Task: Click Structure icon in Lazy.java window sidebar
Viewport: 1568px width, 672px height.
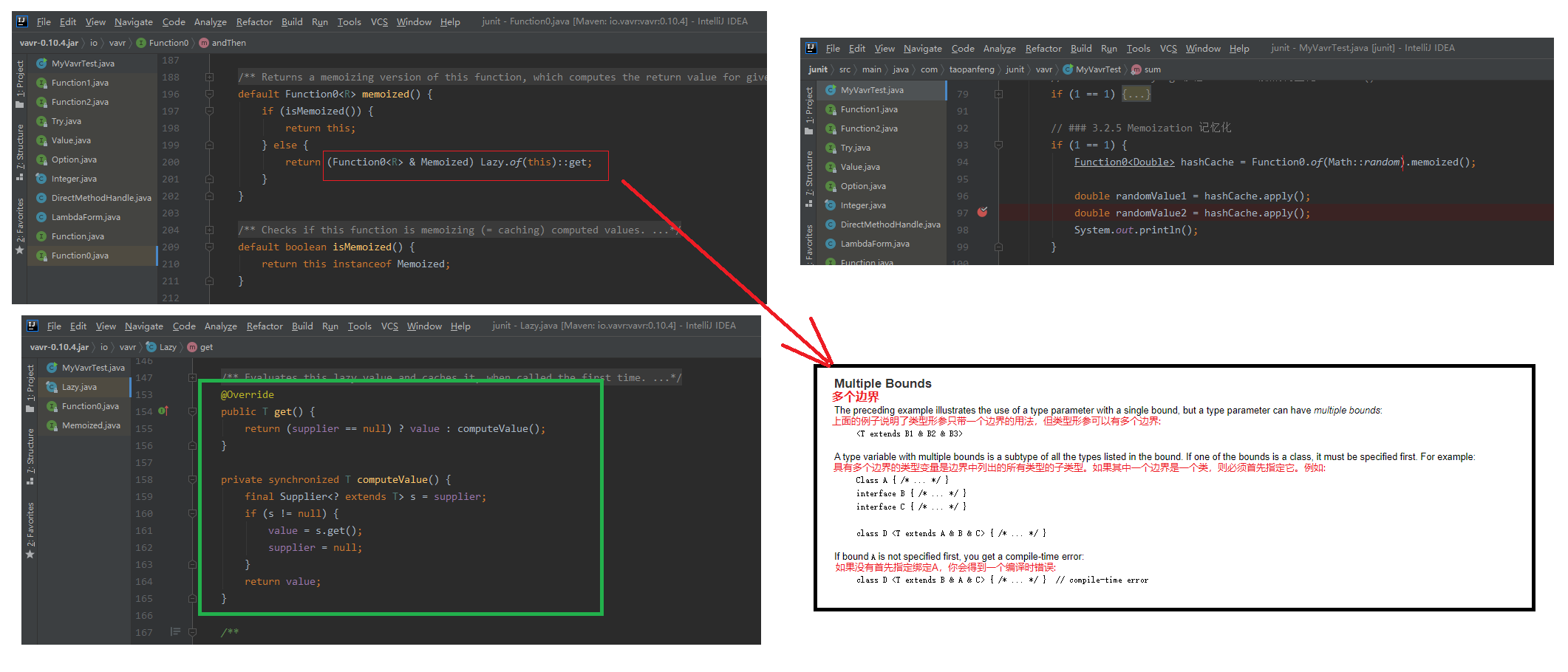Action: point(30,481)
